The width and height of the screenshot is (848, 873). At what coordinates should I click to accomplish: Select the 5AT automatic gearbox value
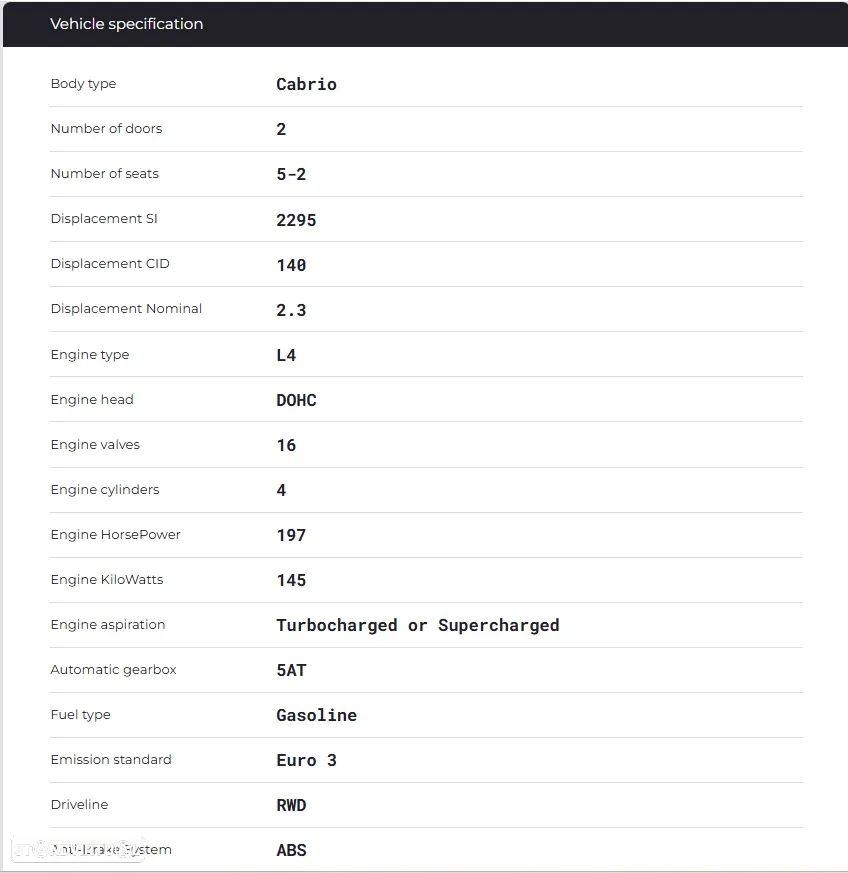(x=291, y=670)
